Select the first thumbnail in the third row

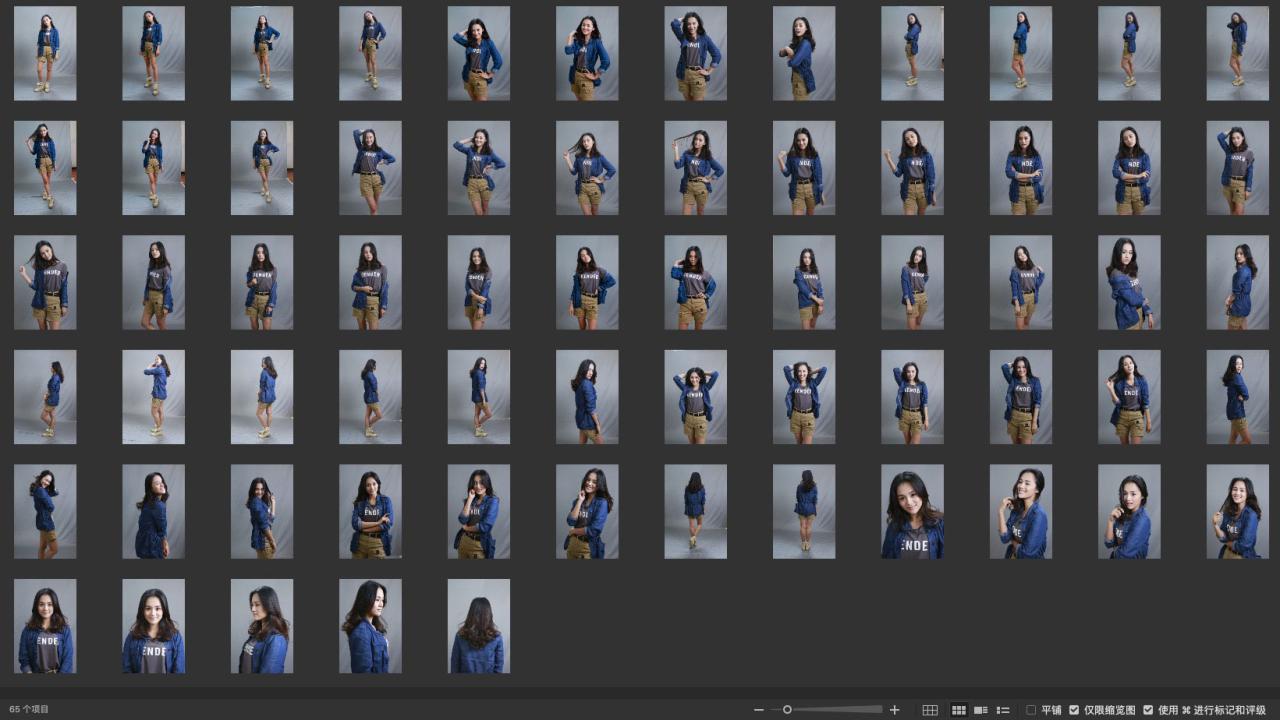[x=45, y=283]
